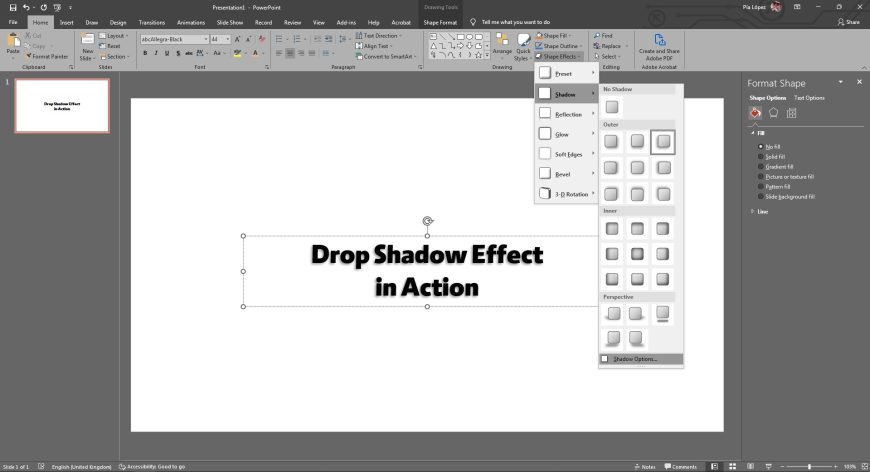Open the Layout dropdown
The height and width of the screenshot is (472, 870).
pyautogui.click(x=114, y=36)
